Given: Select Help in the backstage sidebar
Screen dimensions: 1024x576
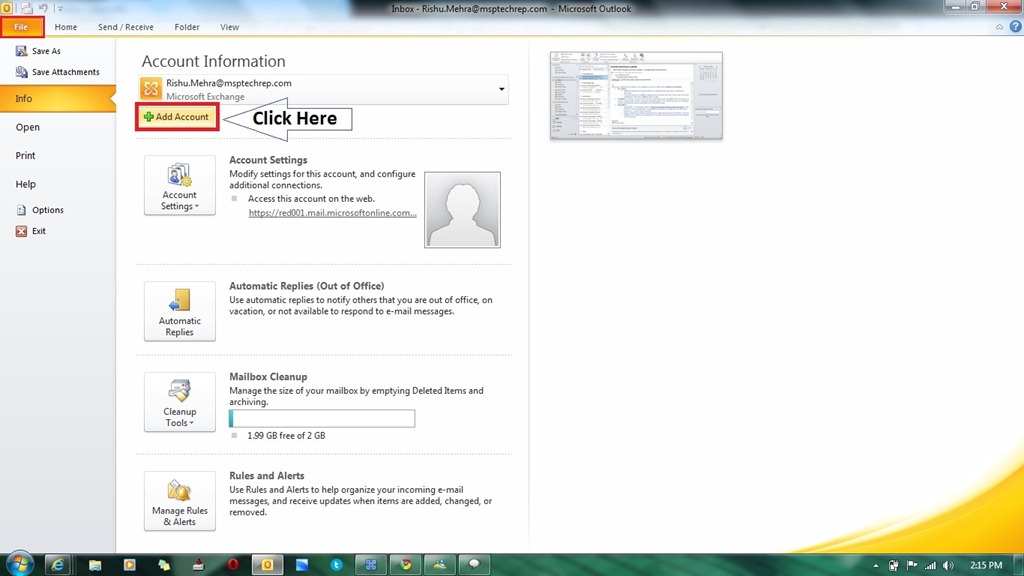Looking at the screenshot, I should (25, 184).
